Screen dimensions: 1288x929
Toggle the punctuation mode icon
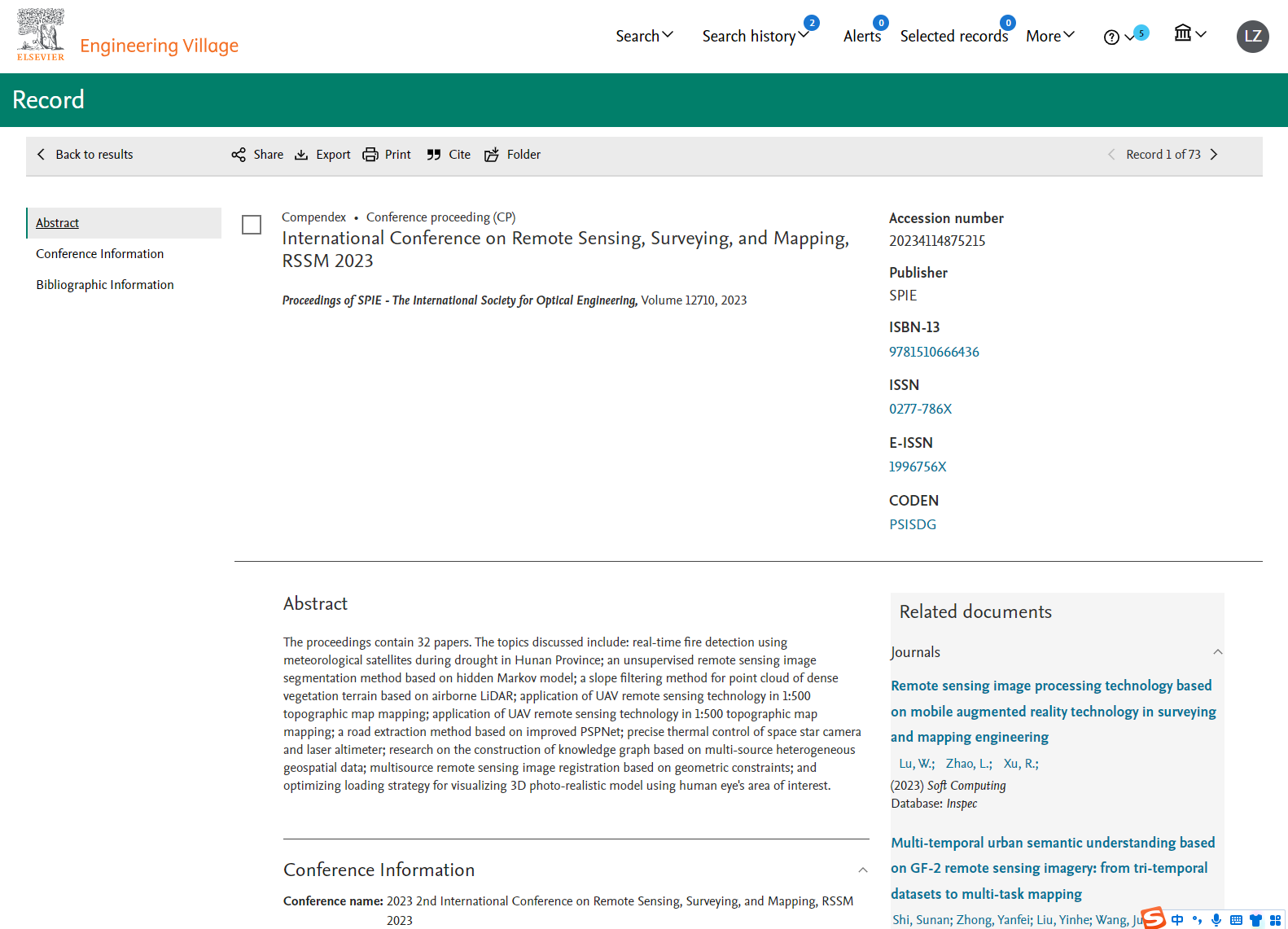click(1197, 920)
